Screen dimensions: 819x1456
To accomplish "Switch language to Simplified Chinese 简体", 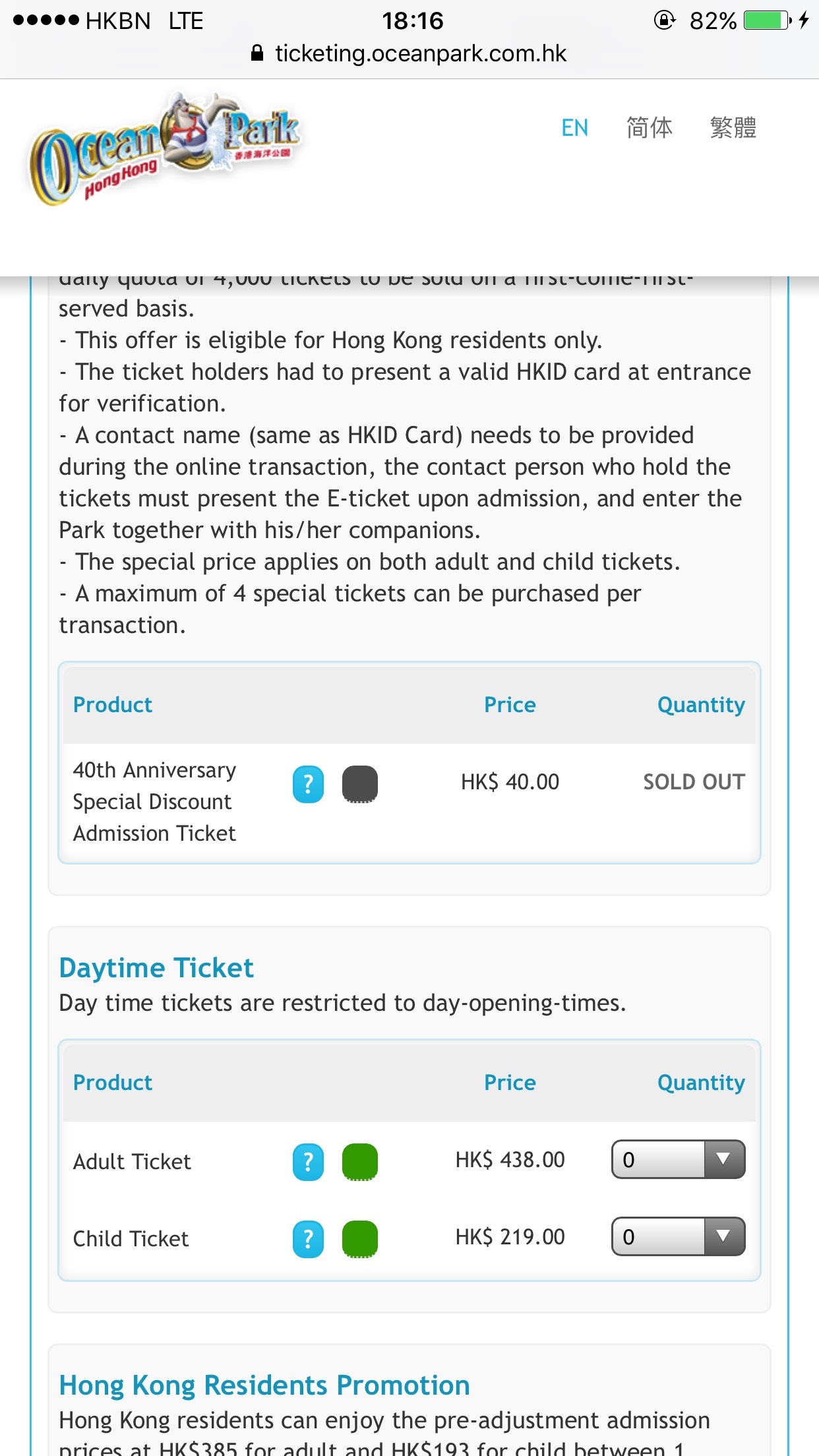I will [x=650, y=127].
